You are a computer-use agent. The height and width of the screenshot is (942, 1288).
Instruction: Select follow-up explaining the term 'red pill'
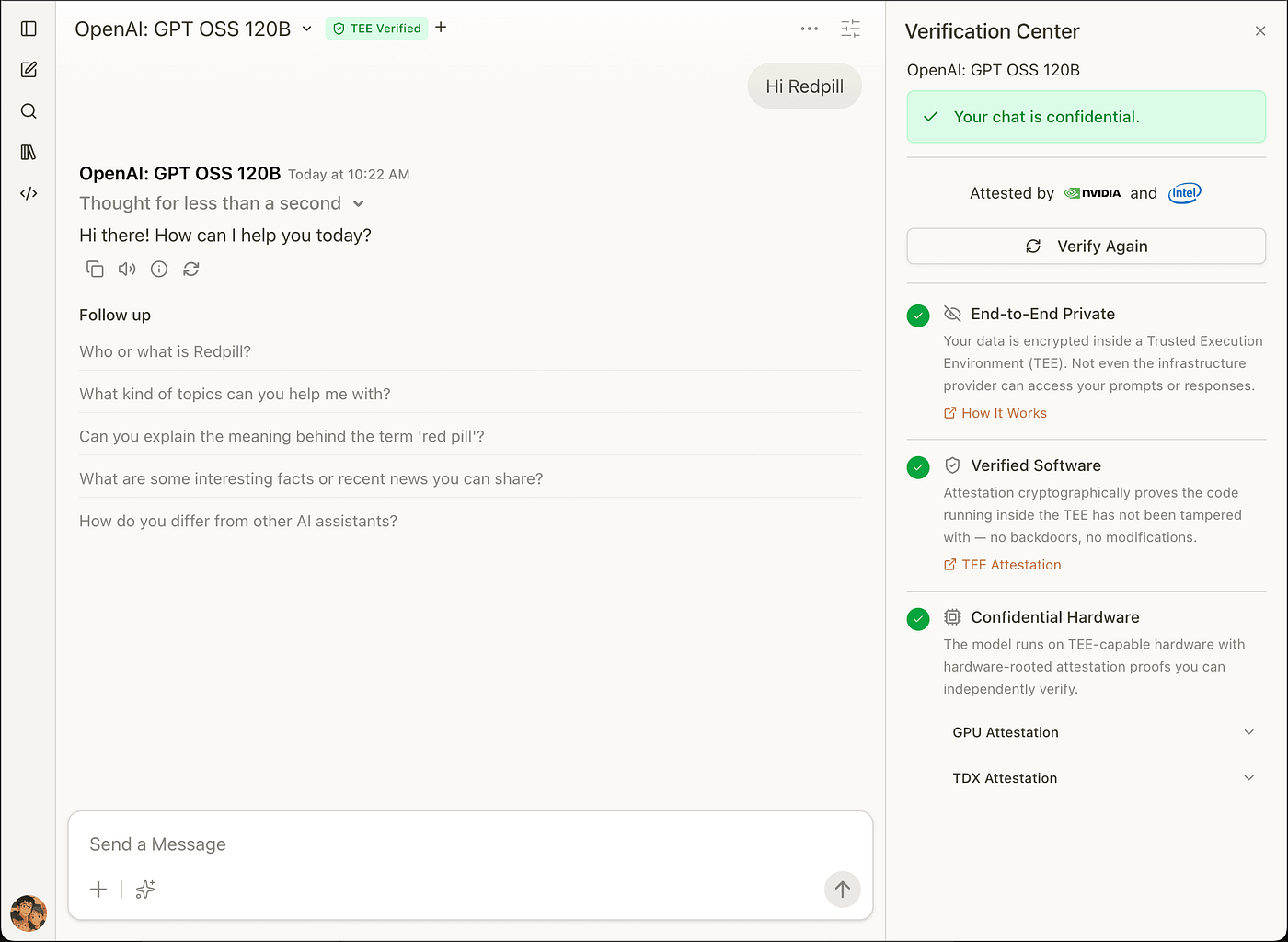[x=470, y=436]
